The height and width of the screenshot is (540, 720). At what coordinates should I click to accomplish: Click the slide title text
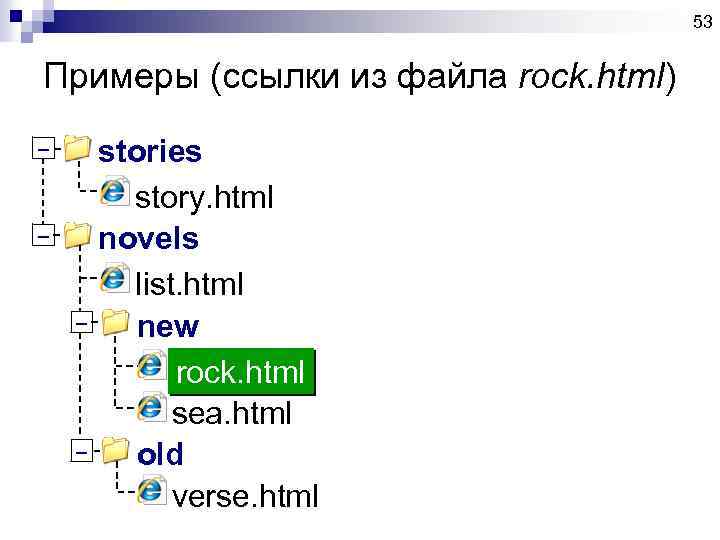click(x=360, y=78)
